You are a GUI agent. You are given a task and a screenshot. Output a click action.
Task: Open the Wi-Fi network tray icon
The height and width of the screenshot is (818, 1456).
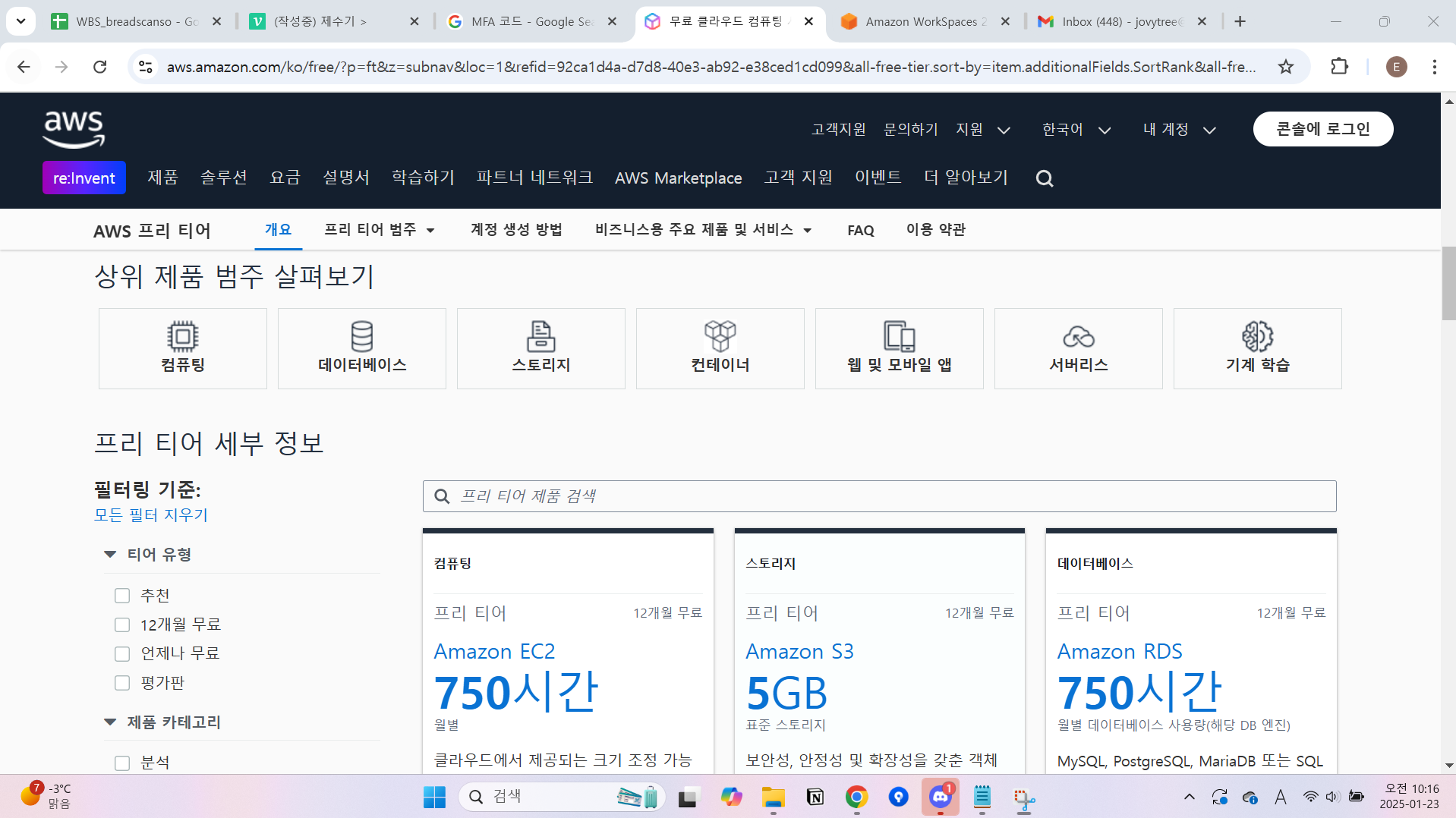[1310, 797]
